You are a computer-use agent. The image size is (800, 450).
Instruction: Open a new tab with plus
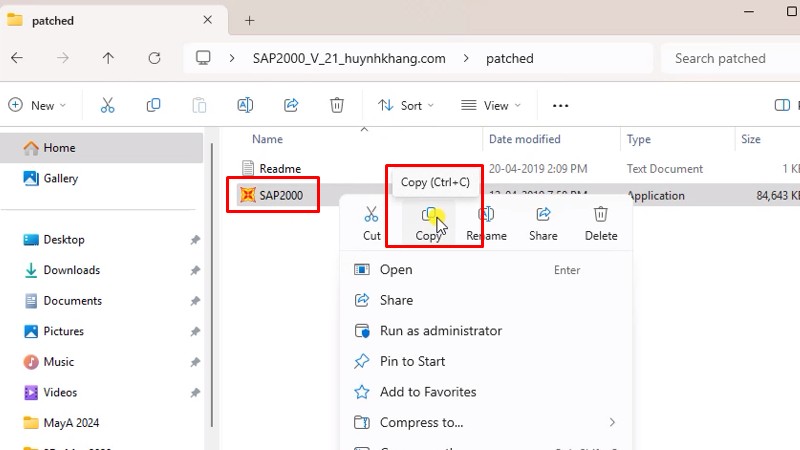249,20
